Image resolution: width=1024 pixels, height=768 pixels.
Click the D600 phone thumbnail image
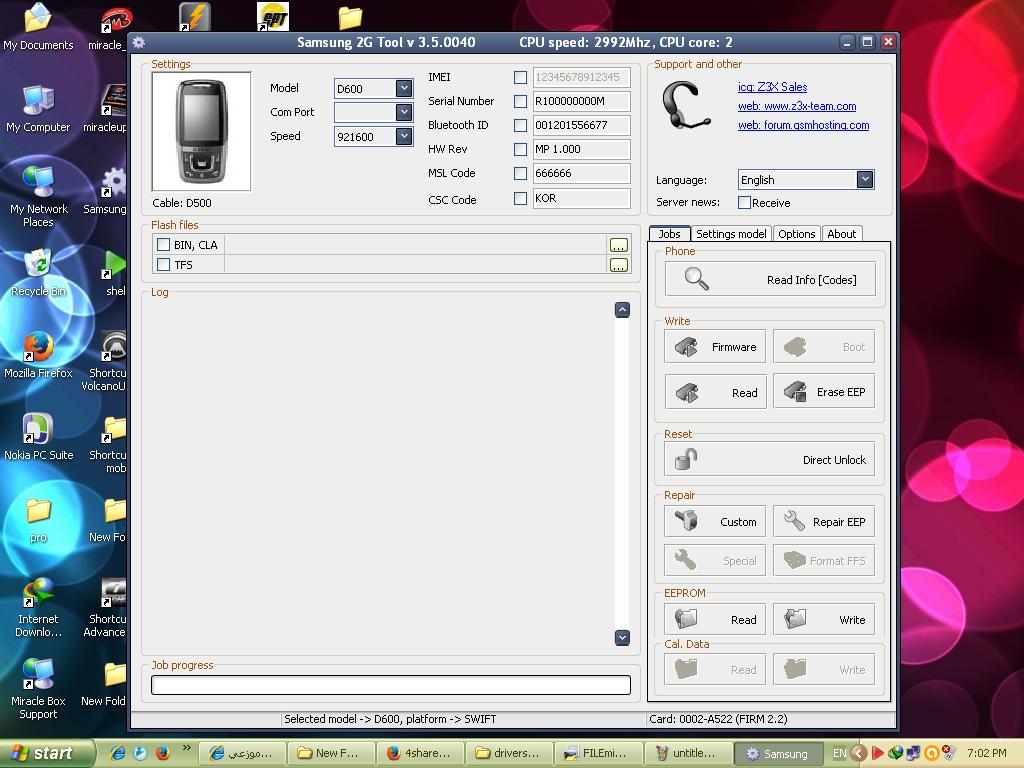(x=201, y=131)
